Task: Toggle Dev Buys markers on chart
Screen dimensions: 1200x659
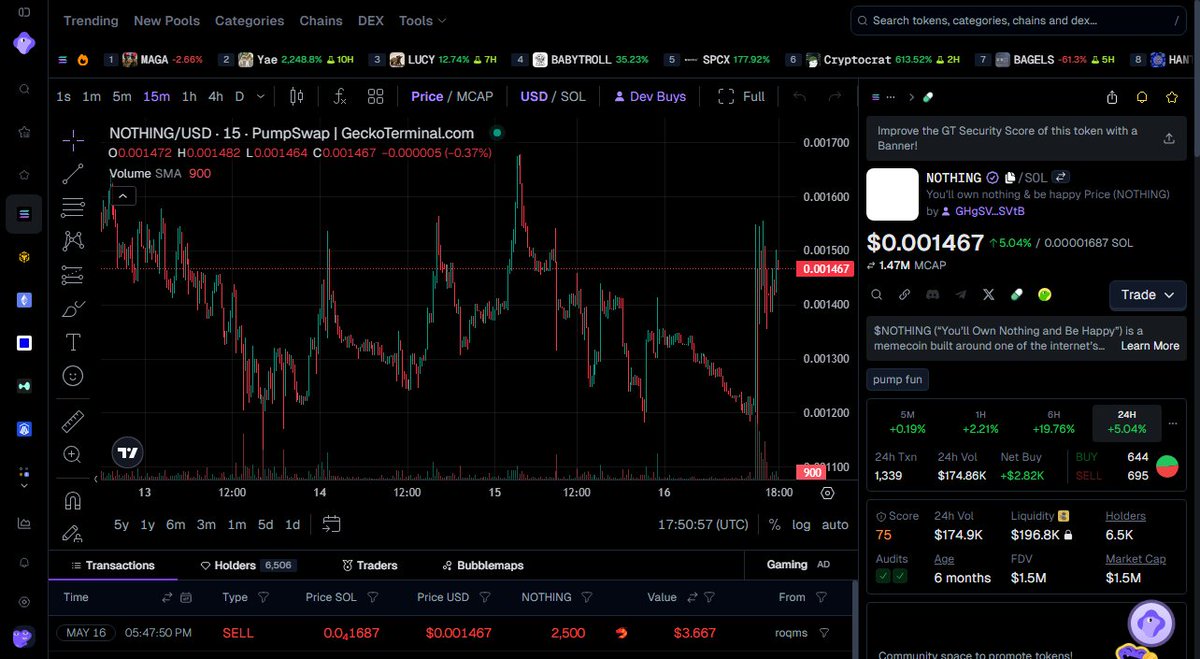Action: pyautogui.click(x=650, y=96)
